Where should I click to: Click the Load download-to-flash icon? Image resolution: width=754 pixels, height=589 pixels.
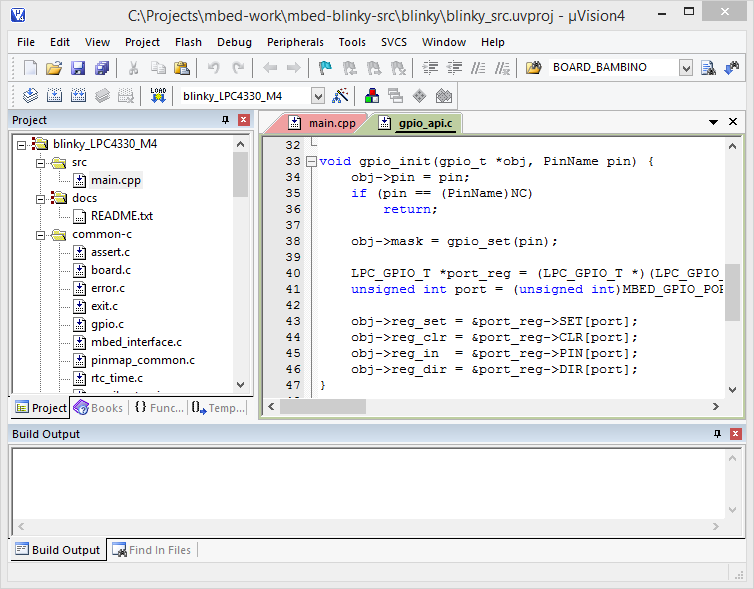pos(158,96)
